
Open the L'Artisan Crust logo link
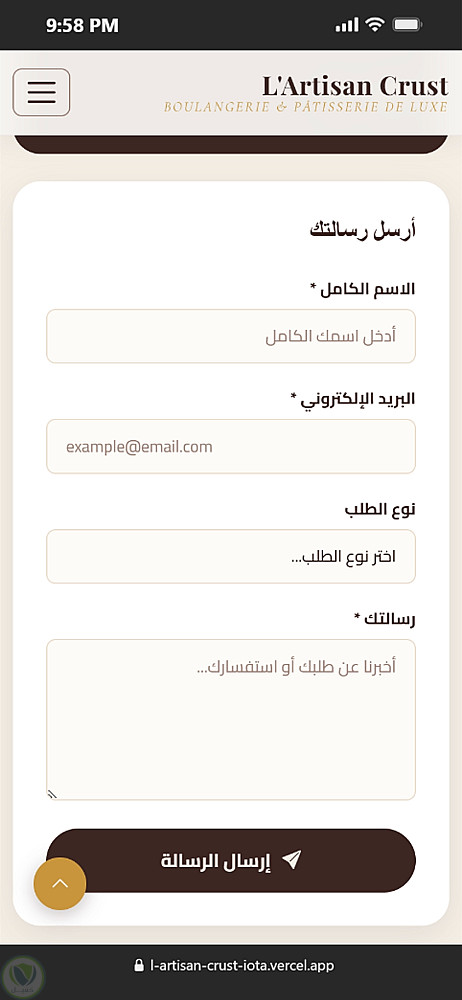click(355, 86)
